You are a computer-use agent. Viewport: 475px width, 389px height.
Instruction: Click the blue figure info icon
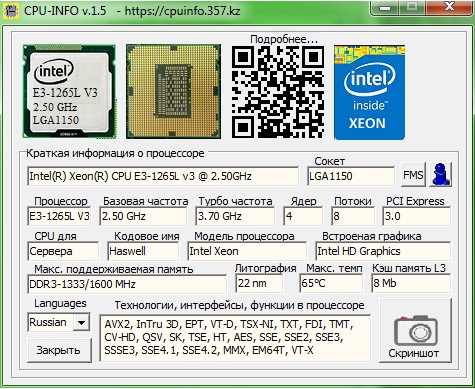click(x=441, y=174)
